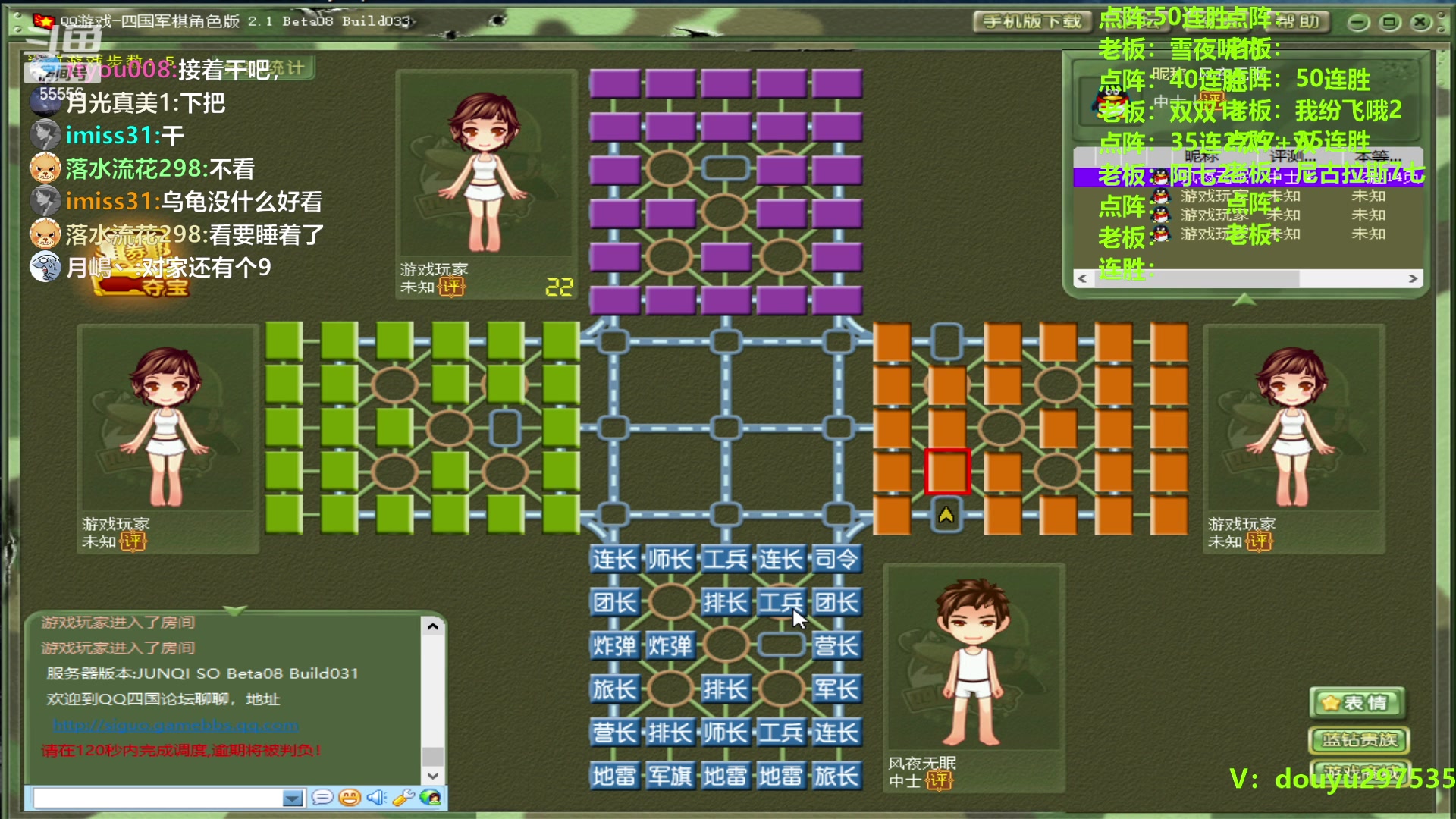The height and width of the screenshot is (819, 1456).
Task: Select the 军旗 flag piece
Action: tap(670, 777)
